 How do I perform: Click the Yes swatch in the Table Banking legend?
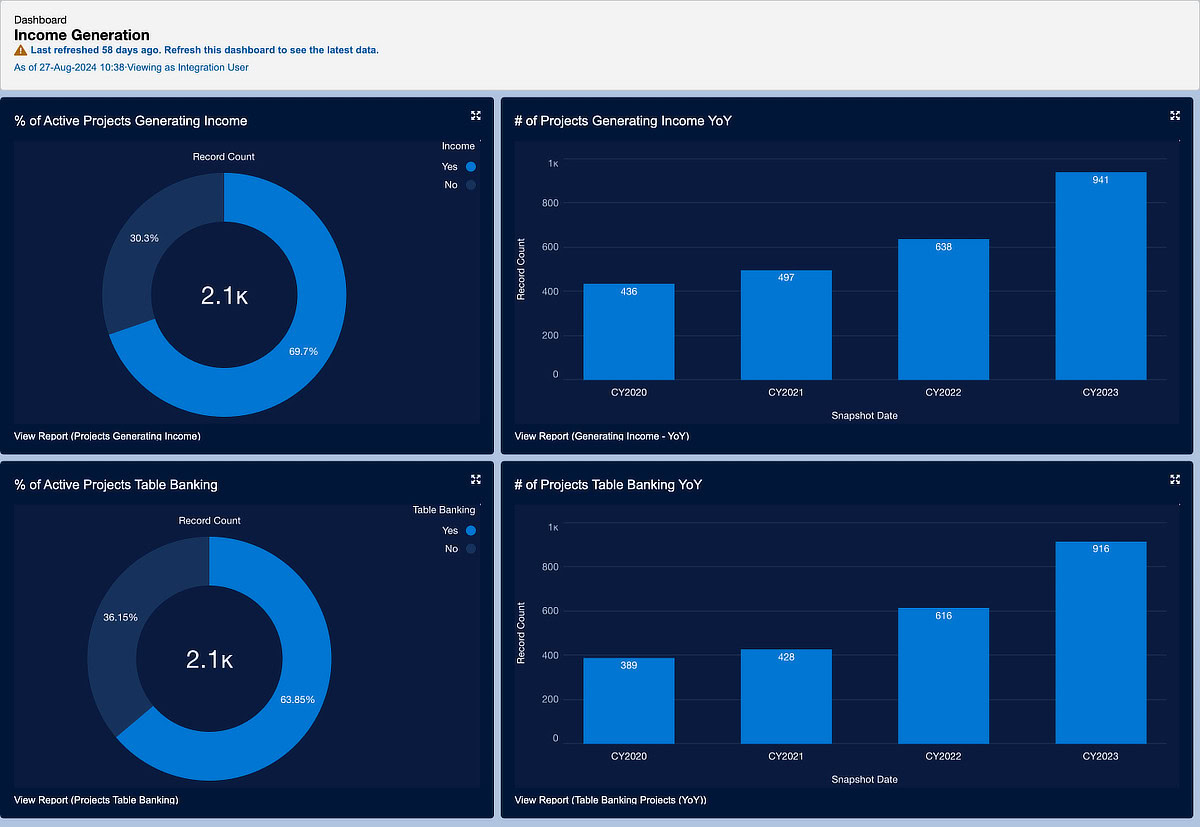point(470,531)
